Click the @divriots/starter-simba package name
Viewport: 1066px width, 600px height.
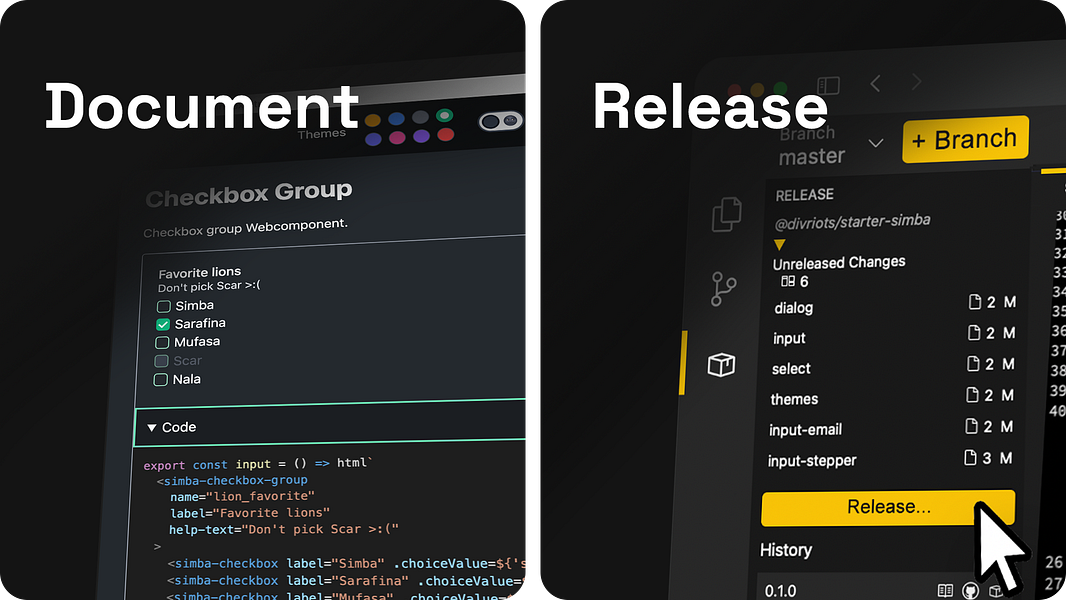tap(853, 222)
